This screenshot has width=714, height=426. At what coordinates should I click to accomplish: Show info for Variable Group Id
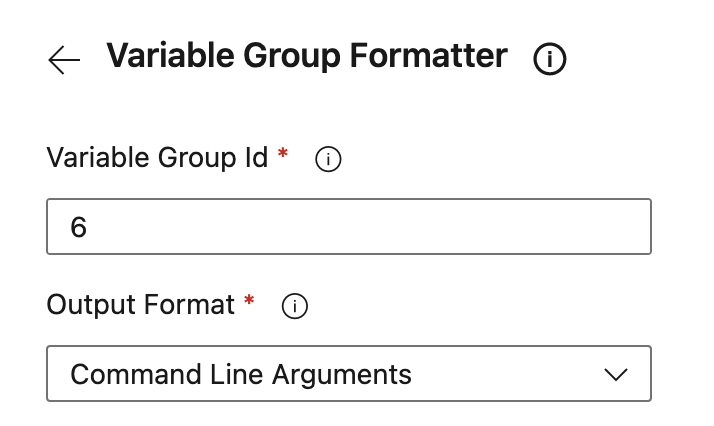point(328,159)
